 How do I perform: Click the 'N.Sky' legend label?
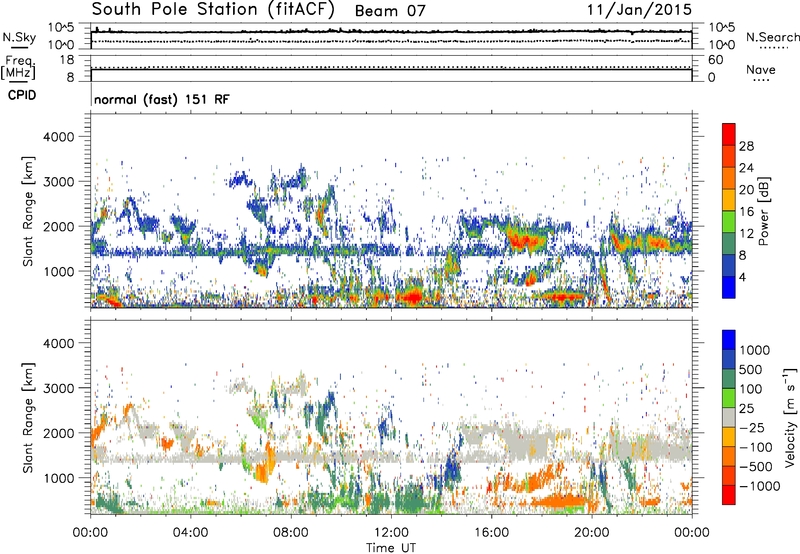point(19,37)
